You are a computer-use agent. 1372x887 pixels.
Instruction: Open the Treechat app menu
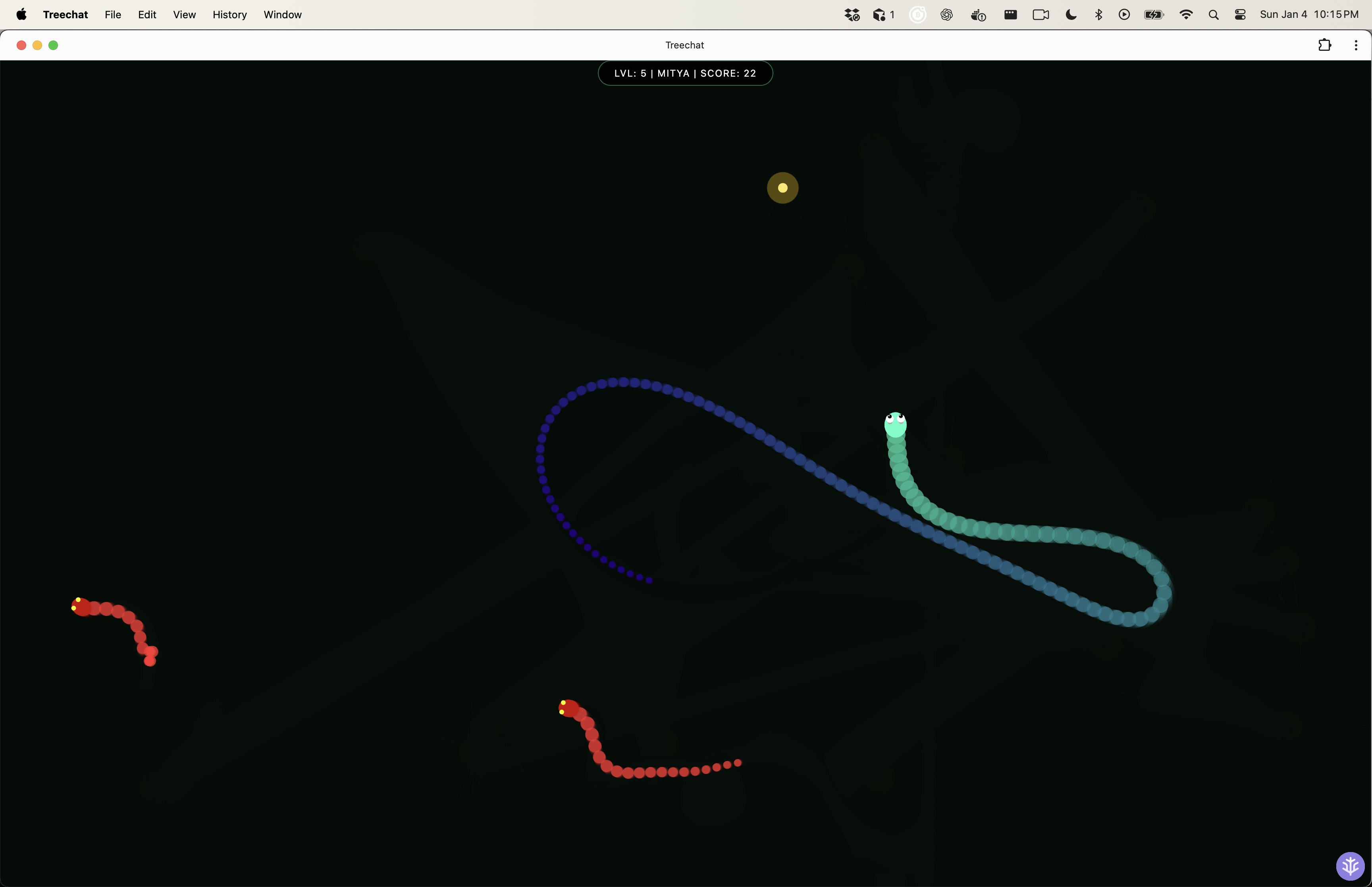click(x=65, y=14)
